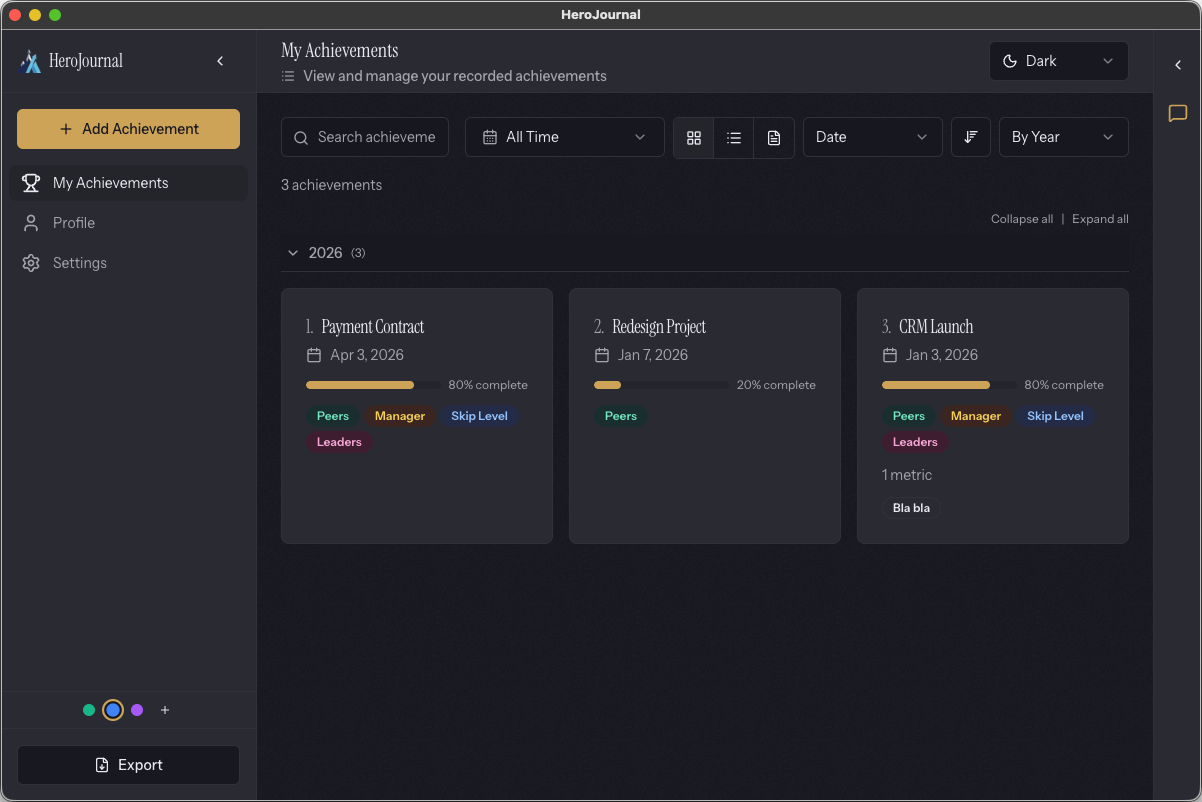Viewport: 1202px width, 802px height.
Task: Open the All Time date filter
Action: point(564,137)
